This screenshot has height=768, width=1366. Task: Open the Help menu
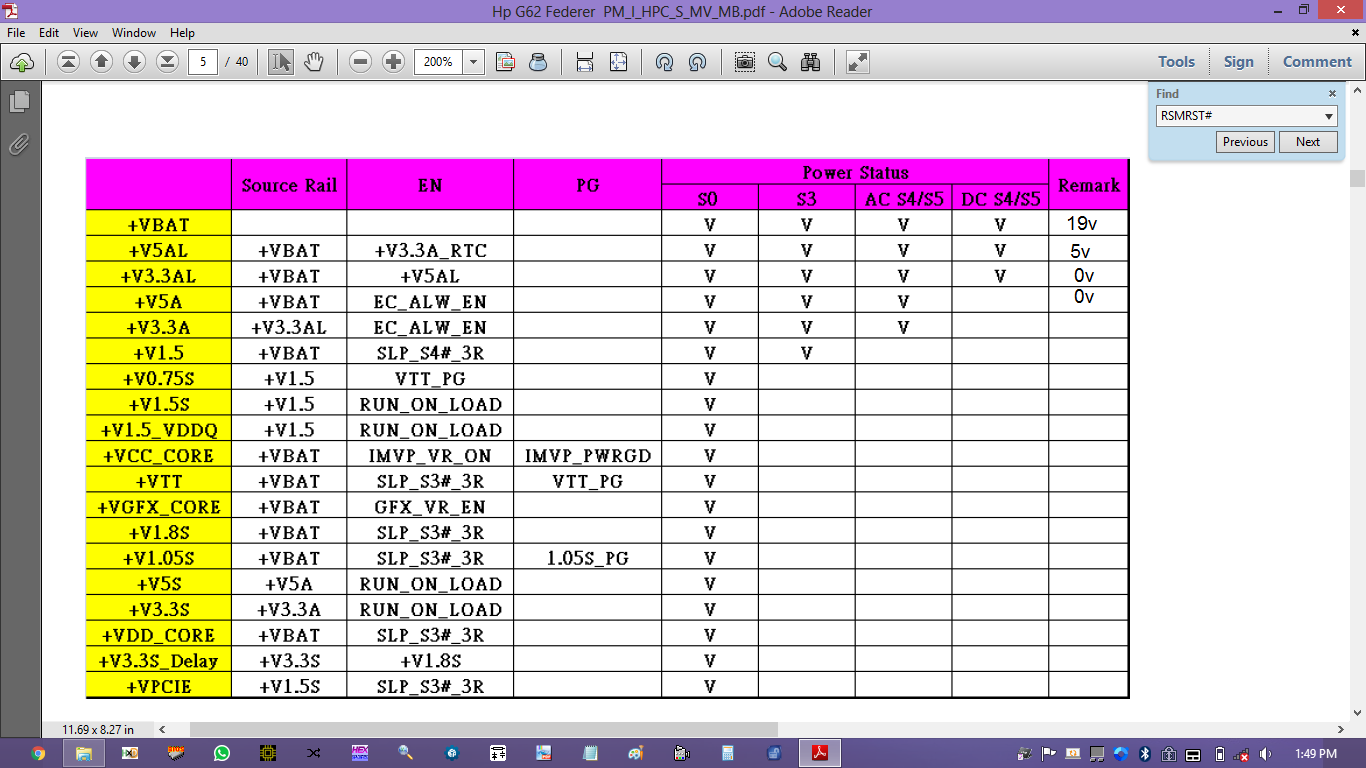(x=182, y=33)
